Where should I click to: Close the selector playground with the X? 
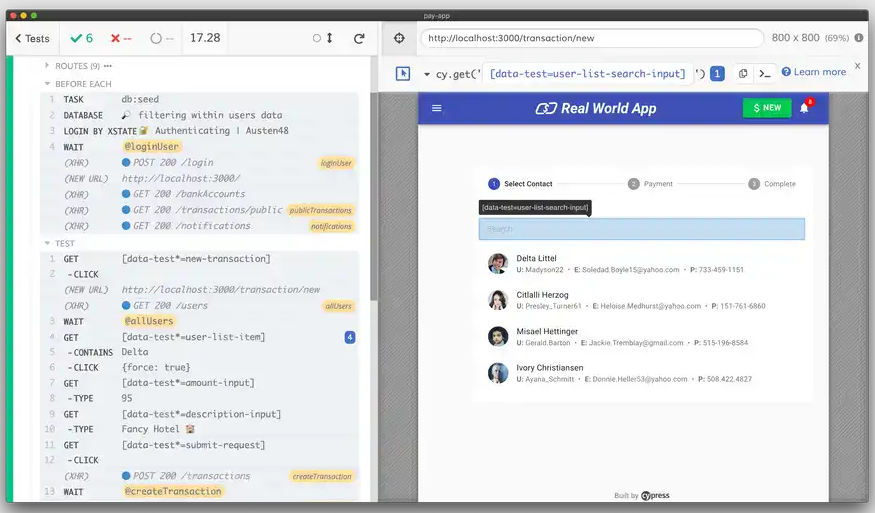click(857, 66)
